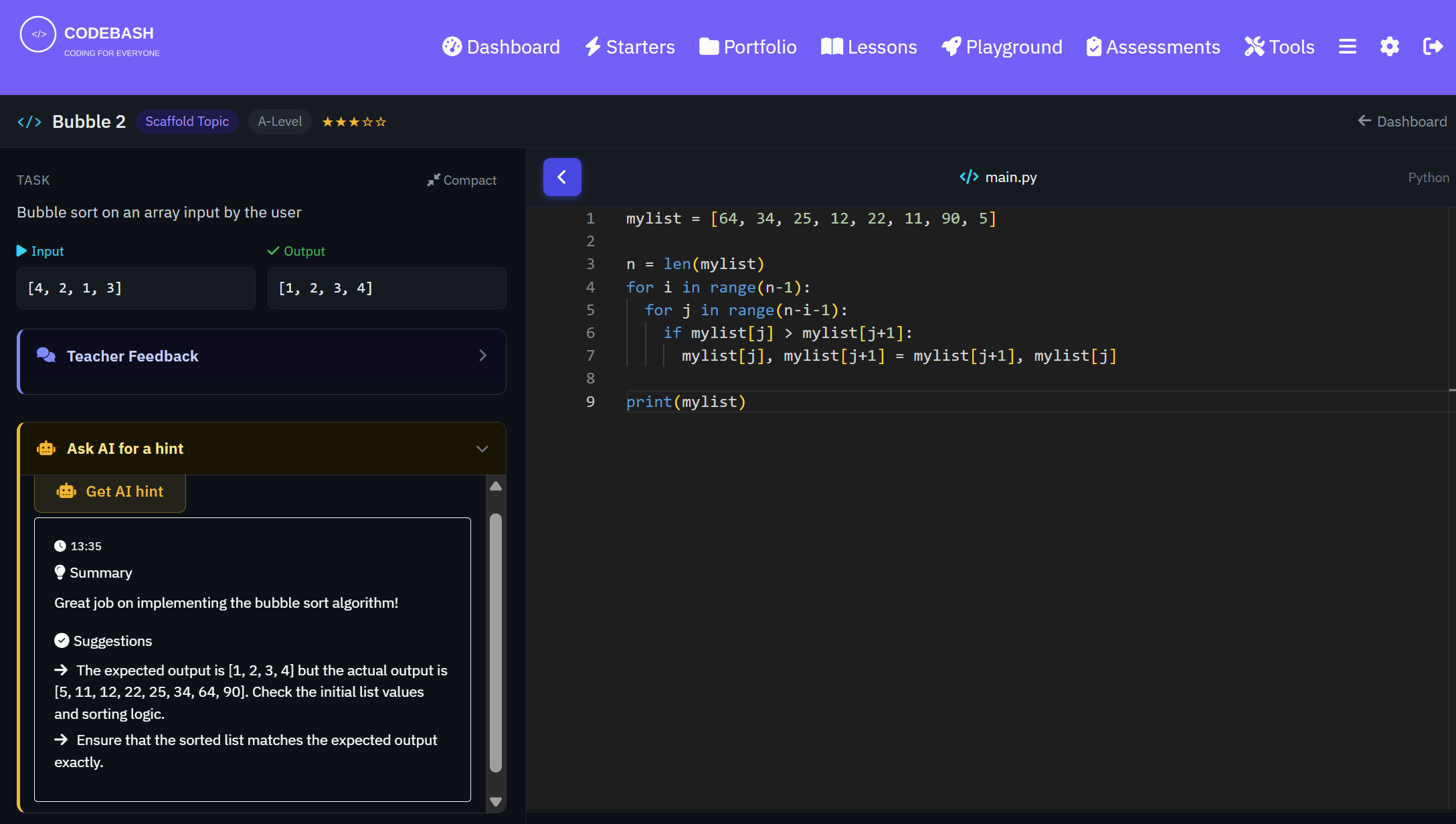Collapse side panel with blue chevron button

[562, 177]
